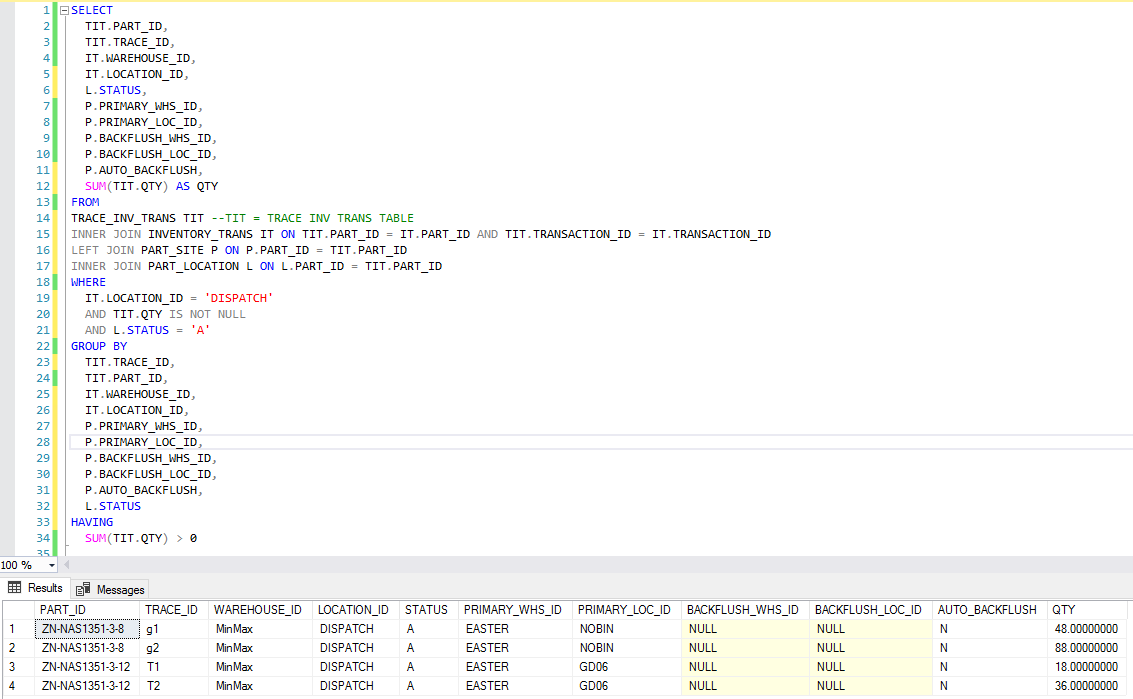Click the FROM keyword on line 13
The width and height of the screenshot is (1133, 699).
pyautogui.click(x=85, y=202)
